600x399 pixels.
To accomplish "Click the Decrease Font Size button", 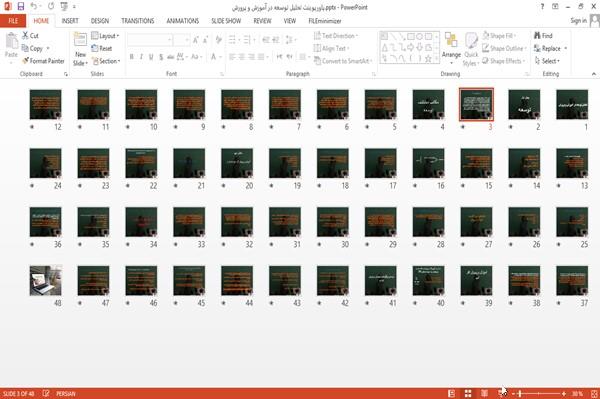I will pos(206,40).
